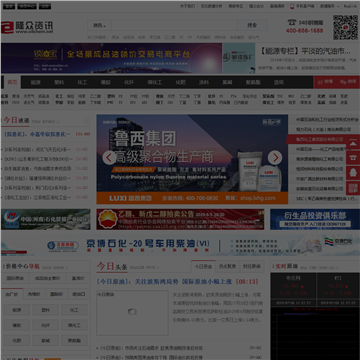Open the 微博 link in the nav bar
Image resolution: width=360 pixels, height=360 pixels.
pos(325,82)
